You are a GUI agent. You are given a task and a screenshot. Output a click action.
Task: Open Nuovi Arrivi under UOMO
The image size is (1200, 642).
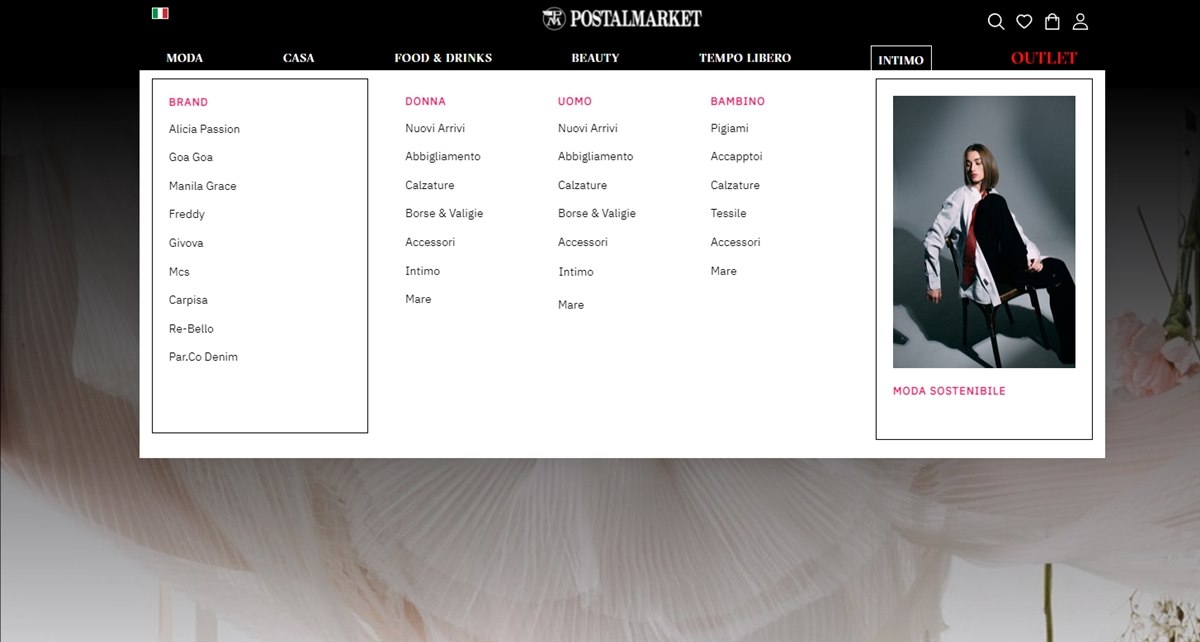tap(588, 128)
